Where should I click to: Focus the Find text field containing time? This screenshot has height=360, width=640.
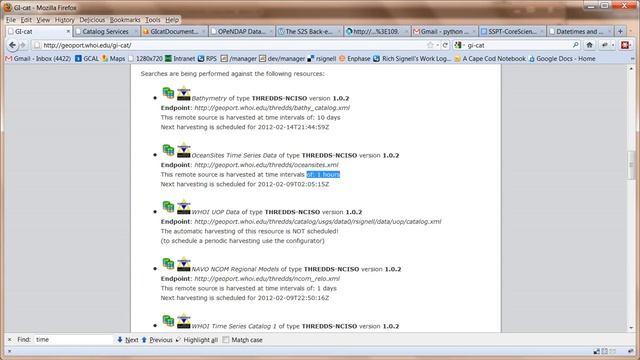[73, 340]
